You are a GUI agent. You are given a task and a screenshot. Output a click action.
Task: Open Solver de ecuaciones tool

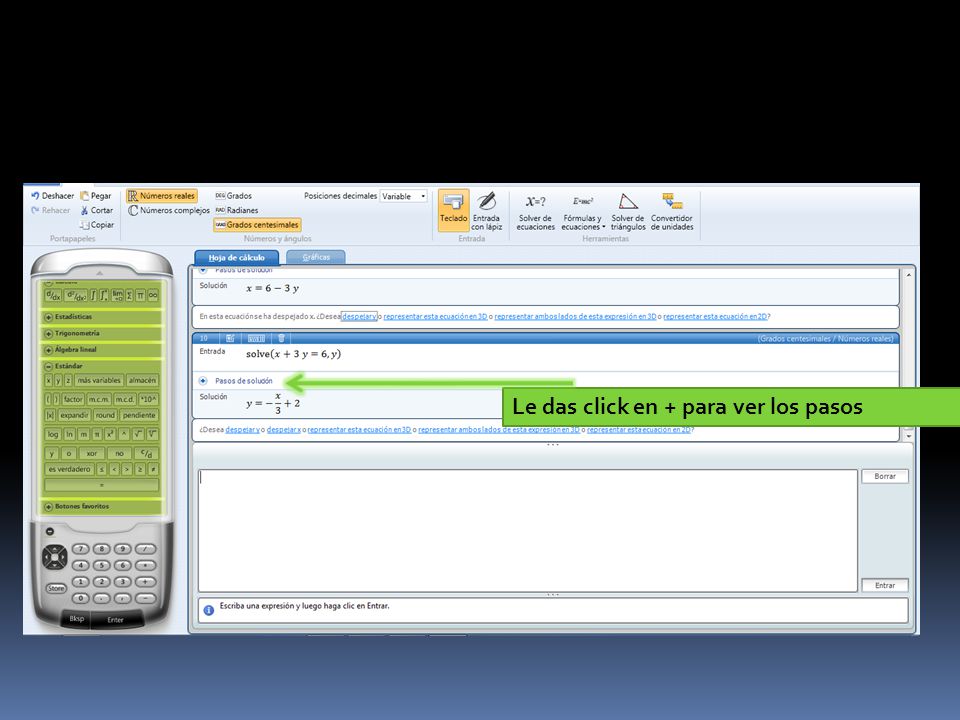535,212
